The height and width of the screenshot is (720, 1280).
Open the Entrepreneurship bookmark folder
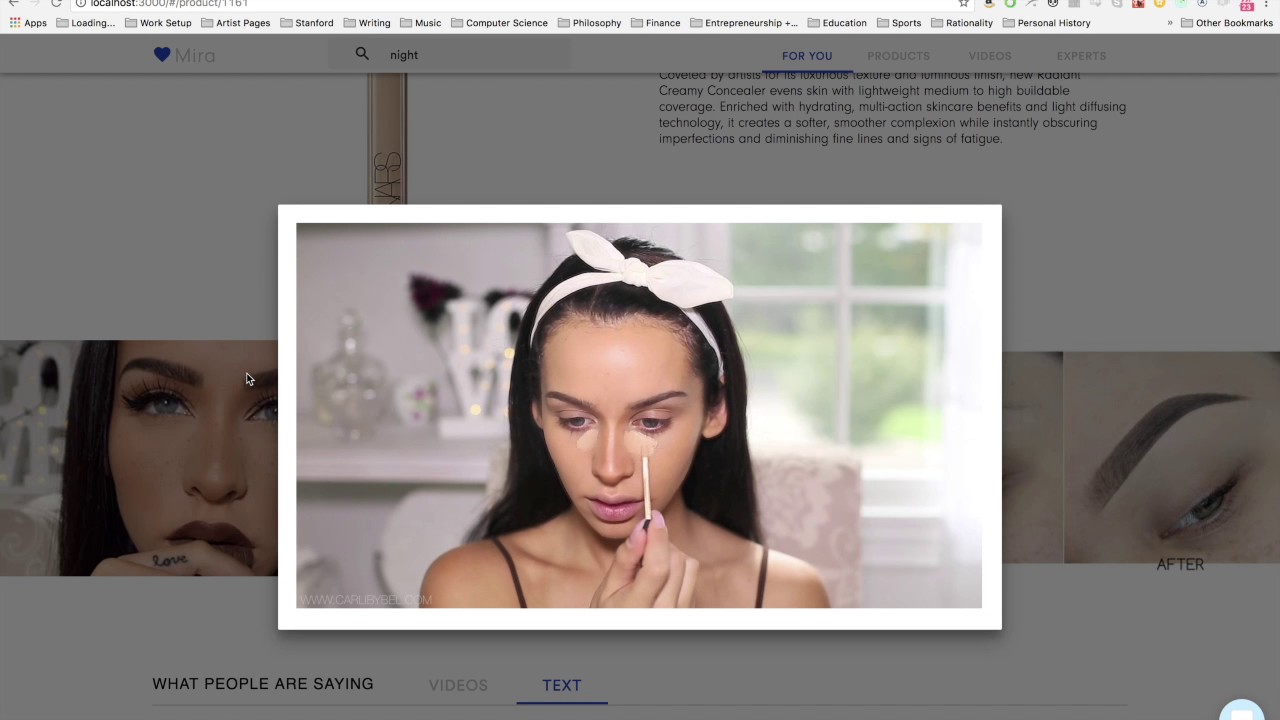[744, 23]
